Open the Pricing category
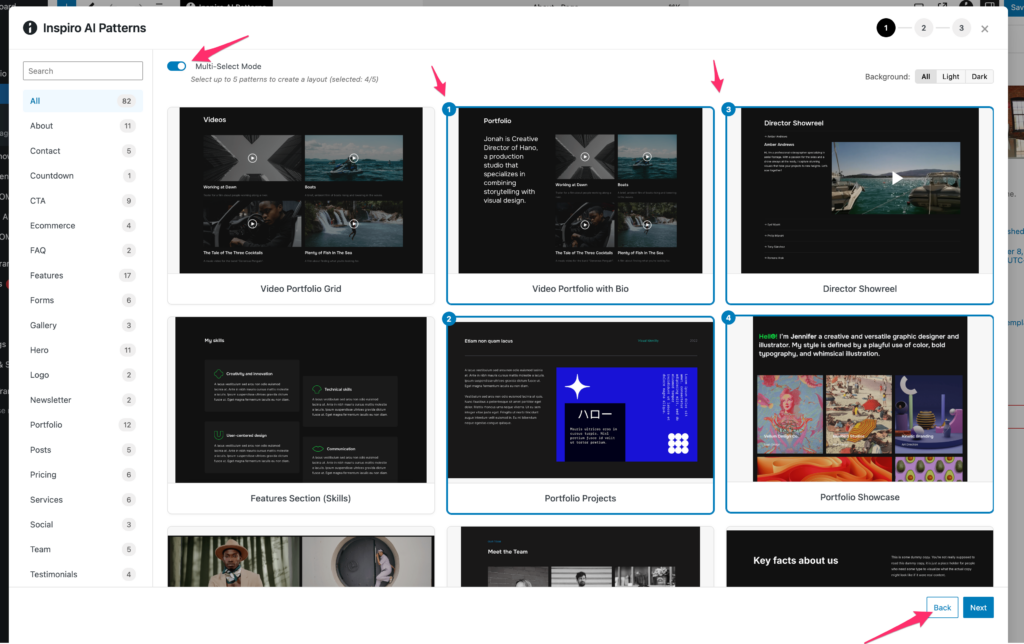1024x644 pixels. [83, 475]
